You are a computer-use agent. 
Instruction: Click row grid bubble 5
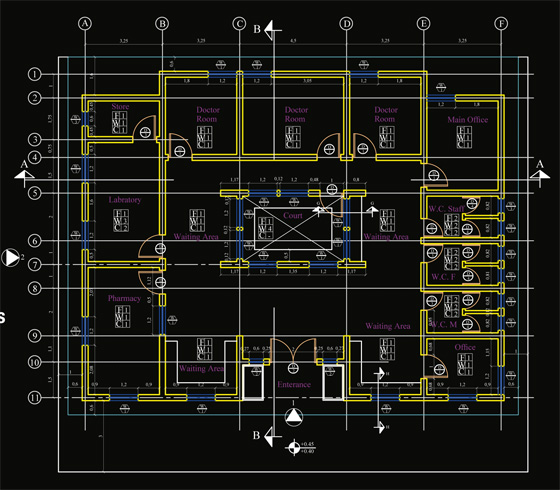tap(35, 193)
